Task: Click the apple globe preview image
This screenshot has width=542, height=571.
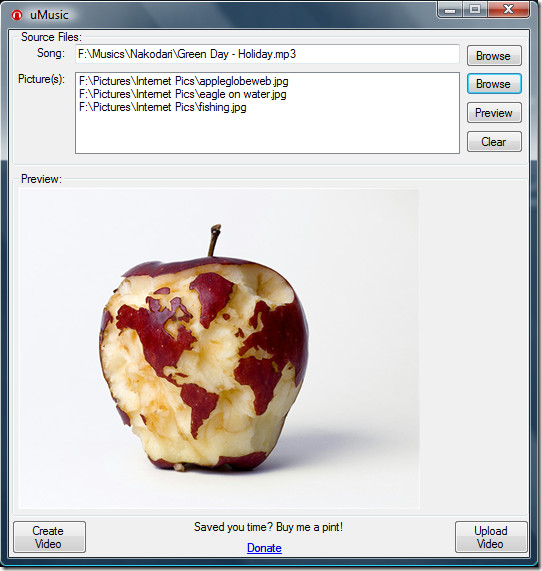Action: point(219,348)
